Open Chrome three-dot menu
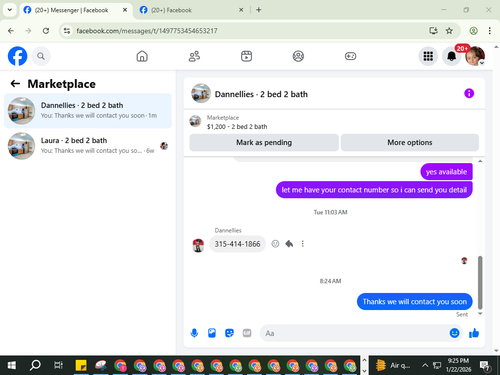Image resolution: width=500 pixels, height=375 pixels. point(489,31)
